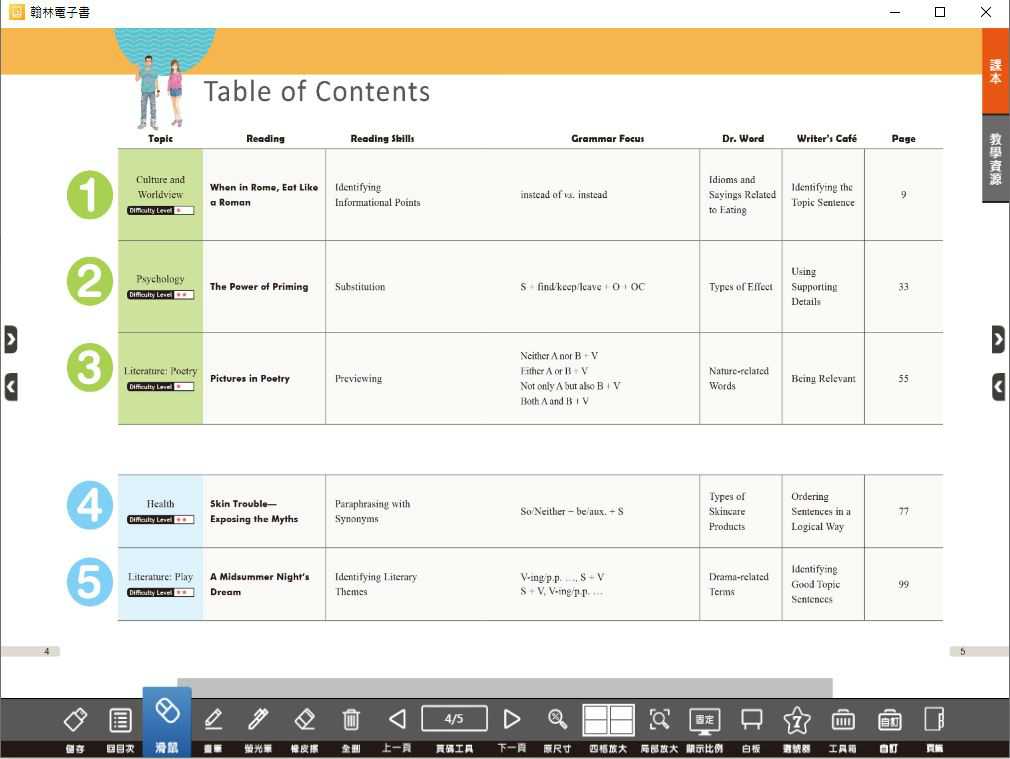Image resolution: width=1010 pixels, height=759 pixels.
Task: Click the upper right-edge forward arrow
Action: [998, 339]
